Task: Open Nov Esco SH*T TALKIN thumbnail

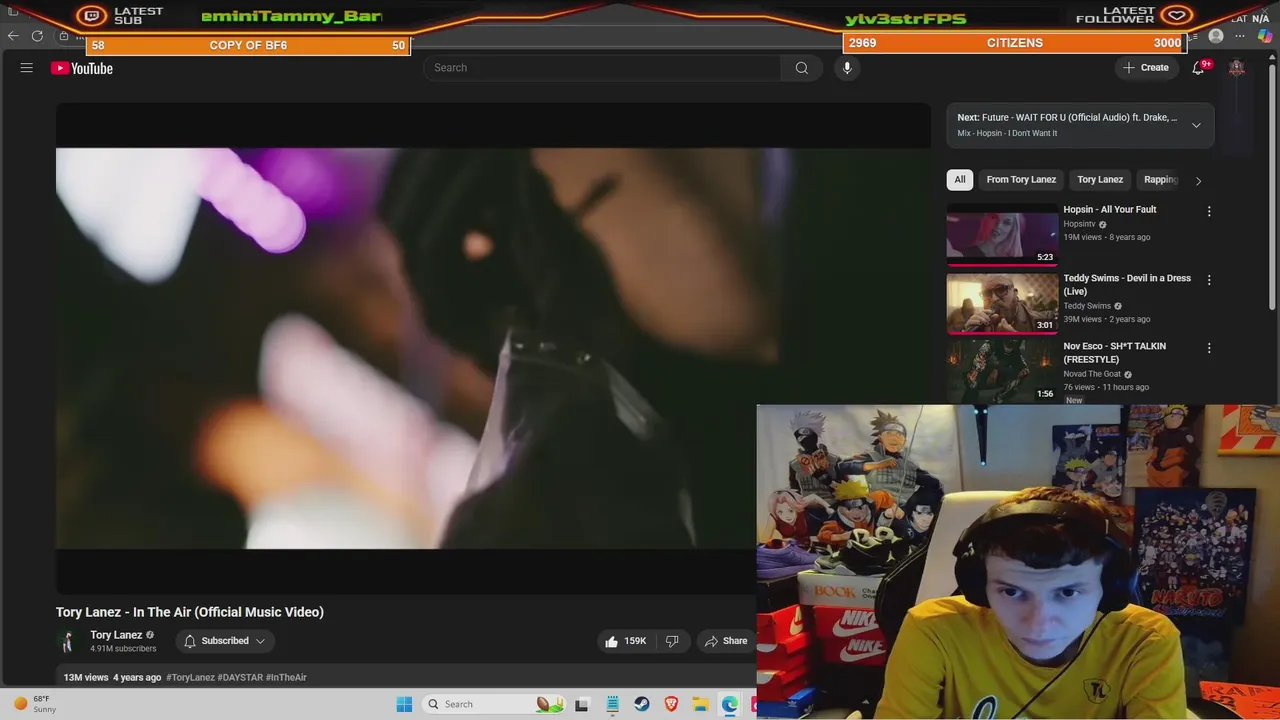Action: [1002, 371]
